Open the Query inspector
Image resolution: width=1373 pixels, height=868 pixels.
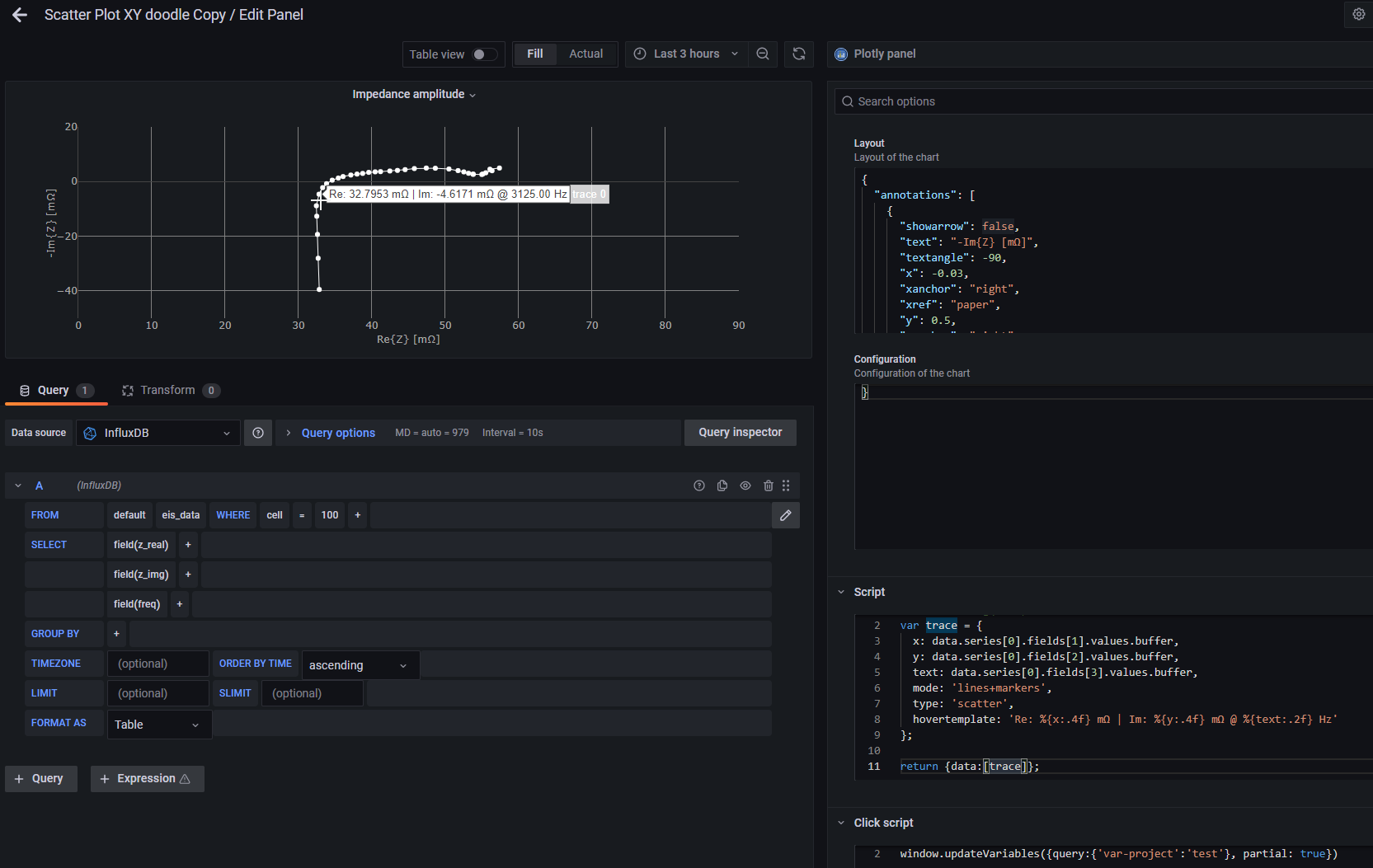pos(740,432)
